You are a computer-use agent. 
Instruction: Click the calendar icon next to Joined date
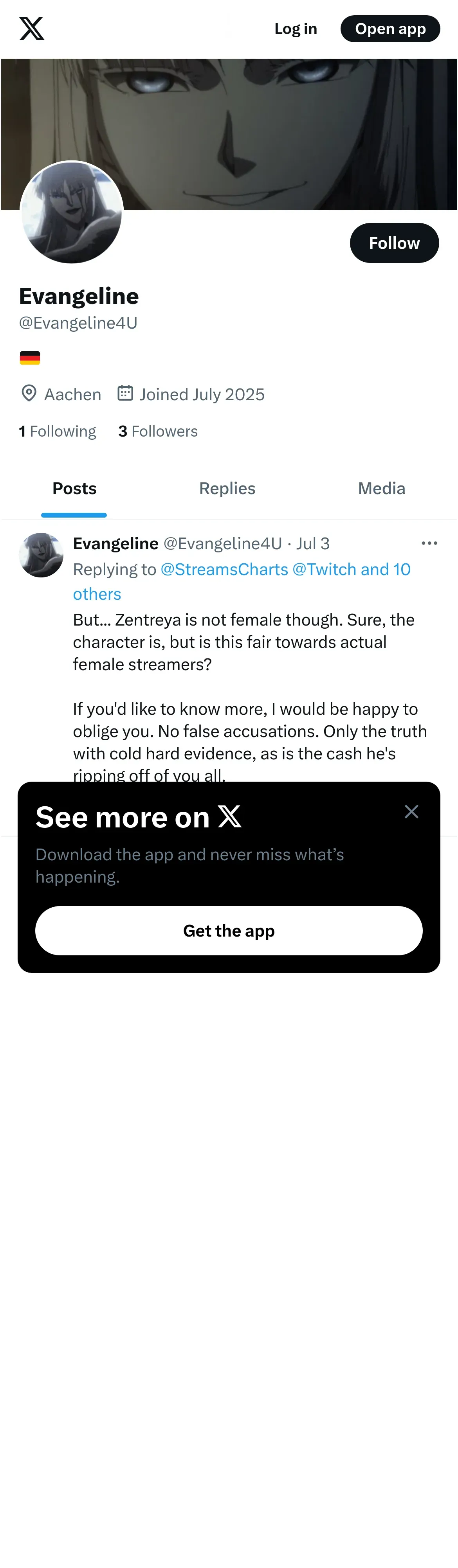click(x=126, y=393)
